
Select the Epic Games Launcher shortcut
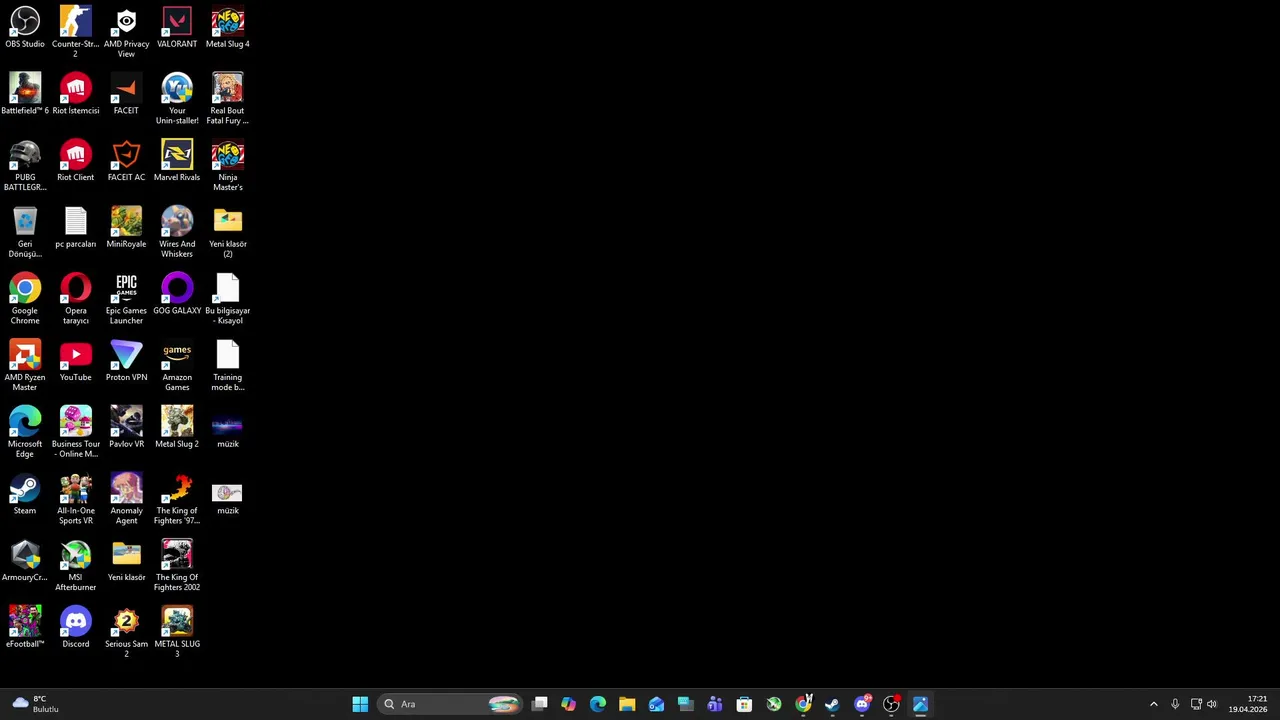click(126, 299)
